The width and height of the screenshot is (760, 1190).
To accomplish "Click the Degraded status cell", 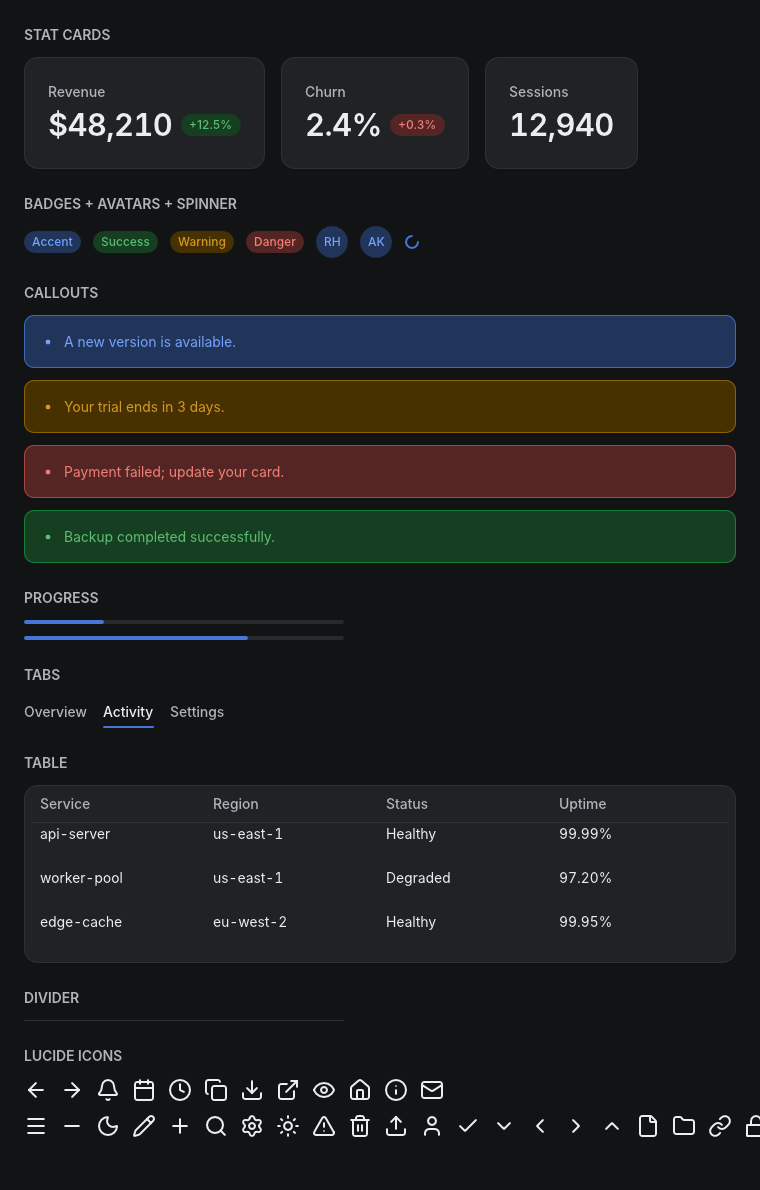I will coord(418,878).
